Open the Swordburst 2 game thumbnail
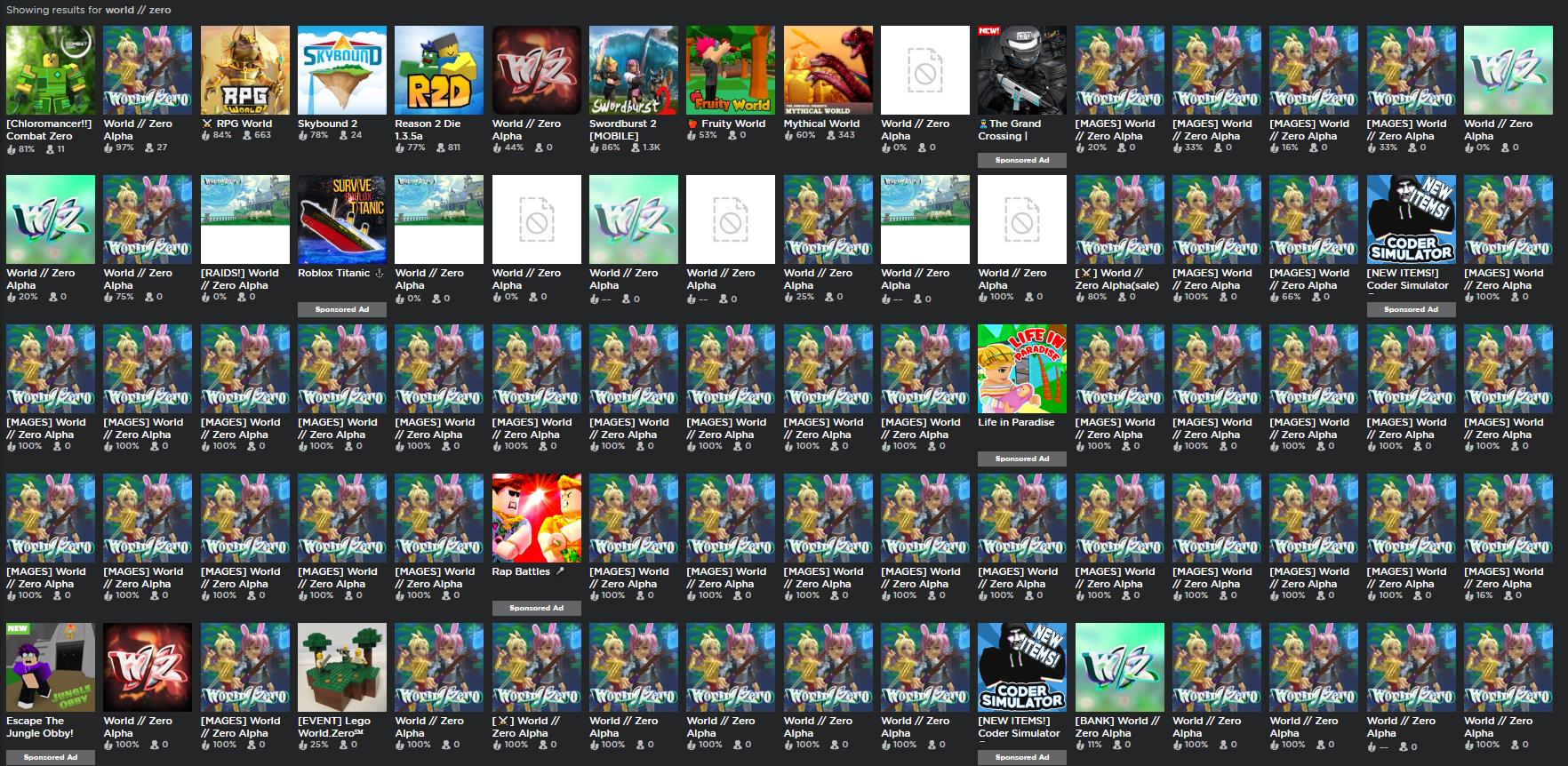This screenshot has width=1568, height=766. click(x=634, y=70)
